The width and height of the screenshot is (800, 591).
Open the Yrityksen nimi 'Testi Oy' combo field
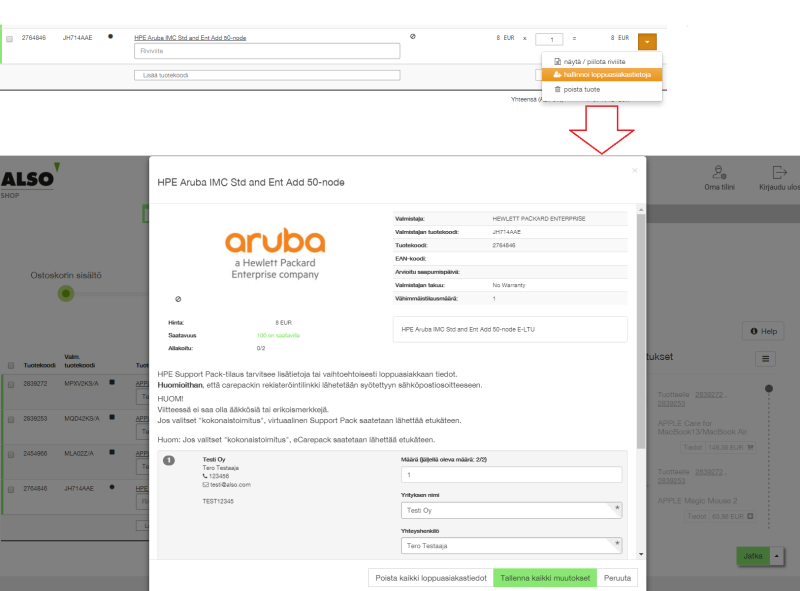coord(511,510)
